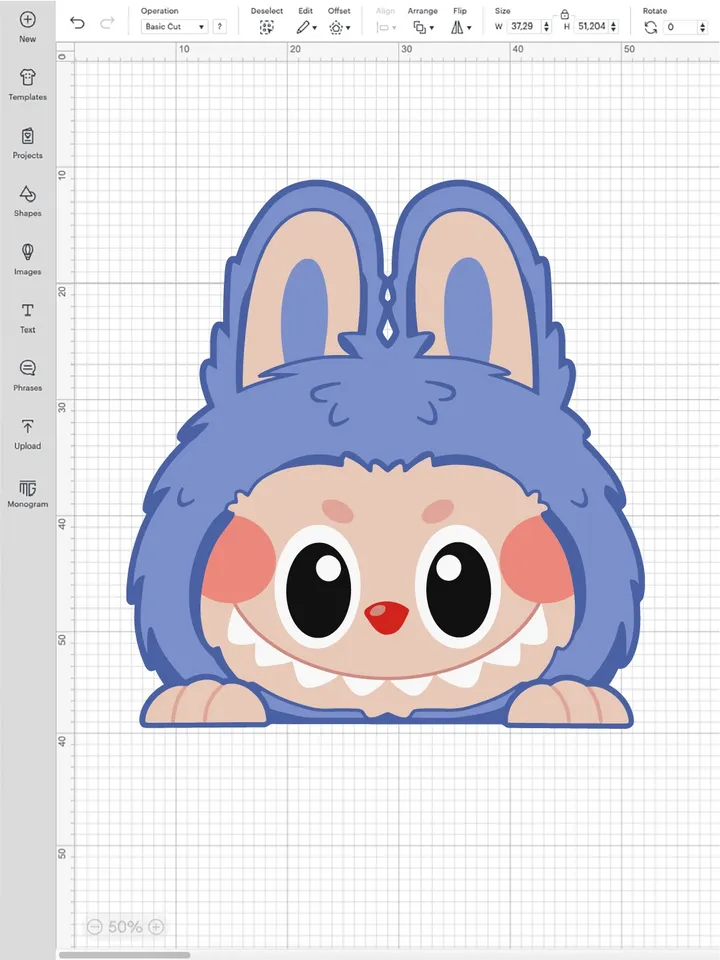Viewport: 720px width, 960px height.
Task: Click the Undo arrow
Action: (78, 23)
